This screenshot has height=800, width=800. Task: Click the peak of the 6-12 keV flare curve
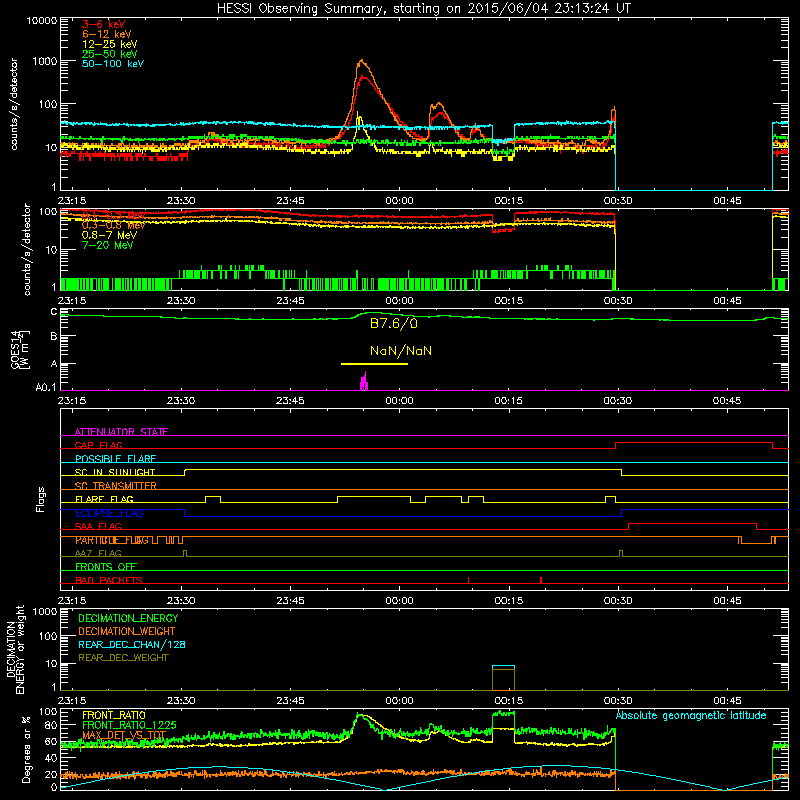click(362, 61)
